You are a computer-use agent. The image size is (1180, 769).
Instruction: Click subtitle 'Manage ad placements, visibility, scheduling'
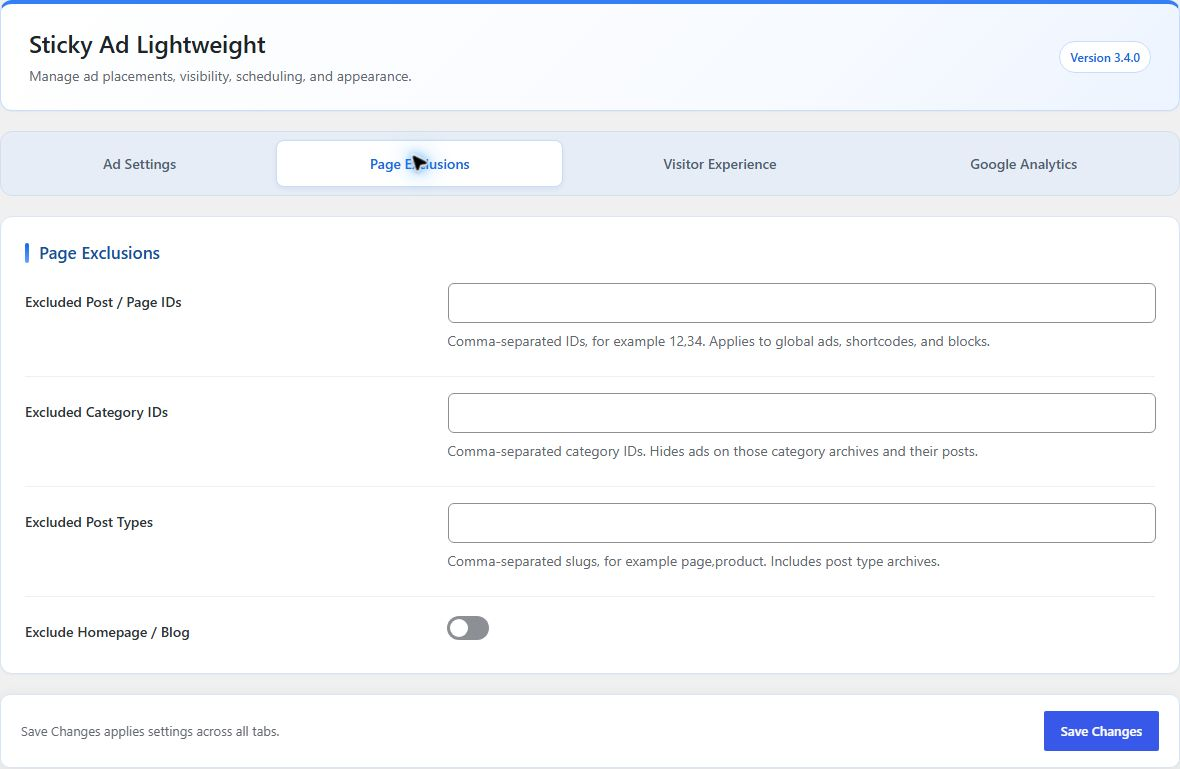pyautogui.click(x=220, y=77)
